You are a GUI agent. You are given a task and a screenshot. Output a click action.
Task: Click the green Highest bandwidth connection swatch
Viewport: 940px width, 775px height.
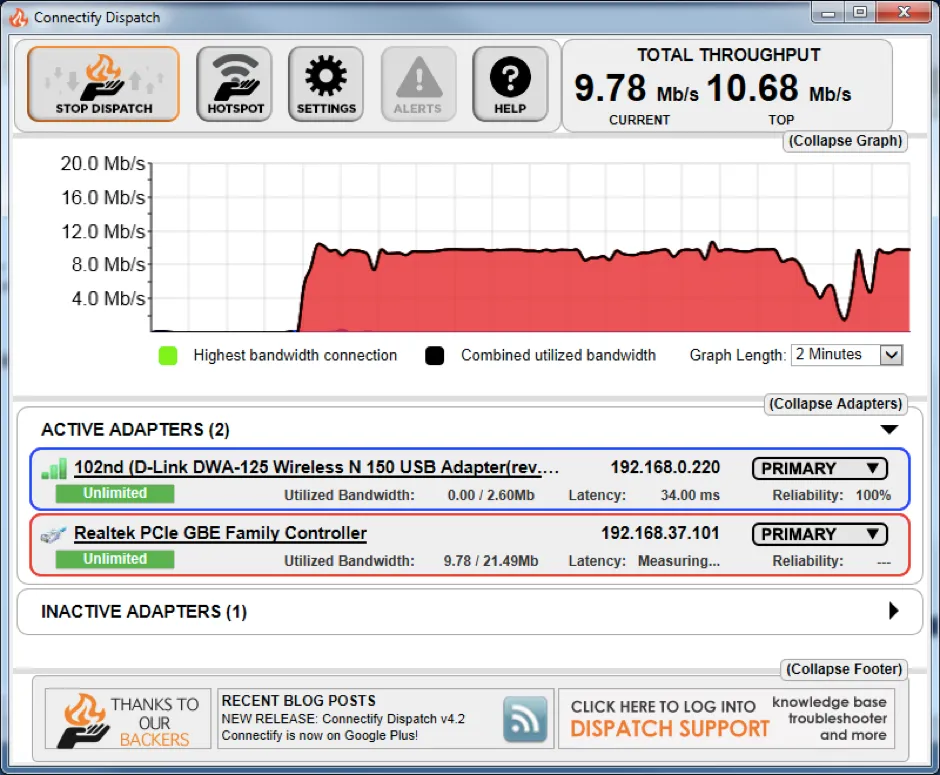coord(168,355)
